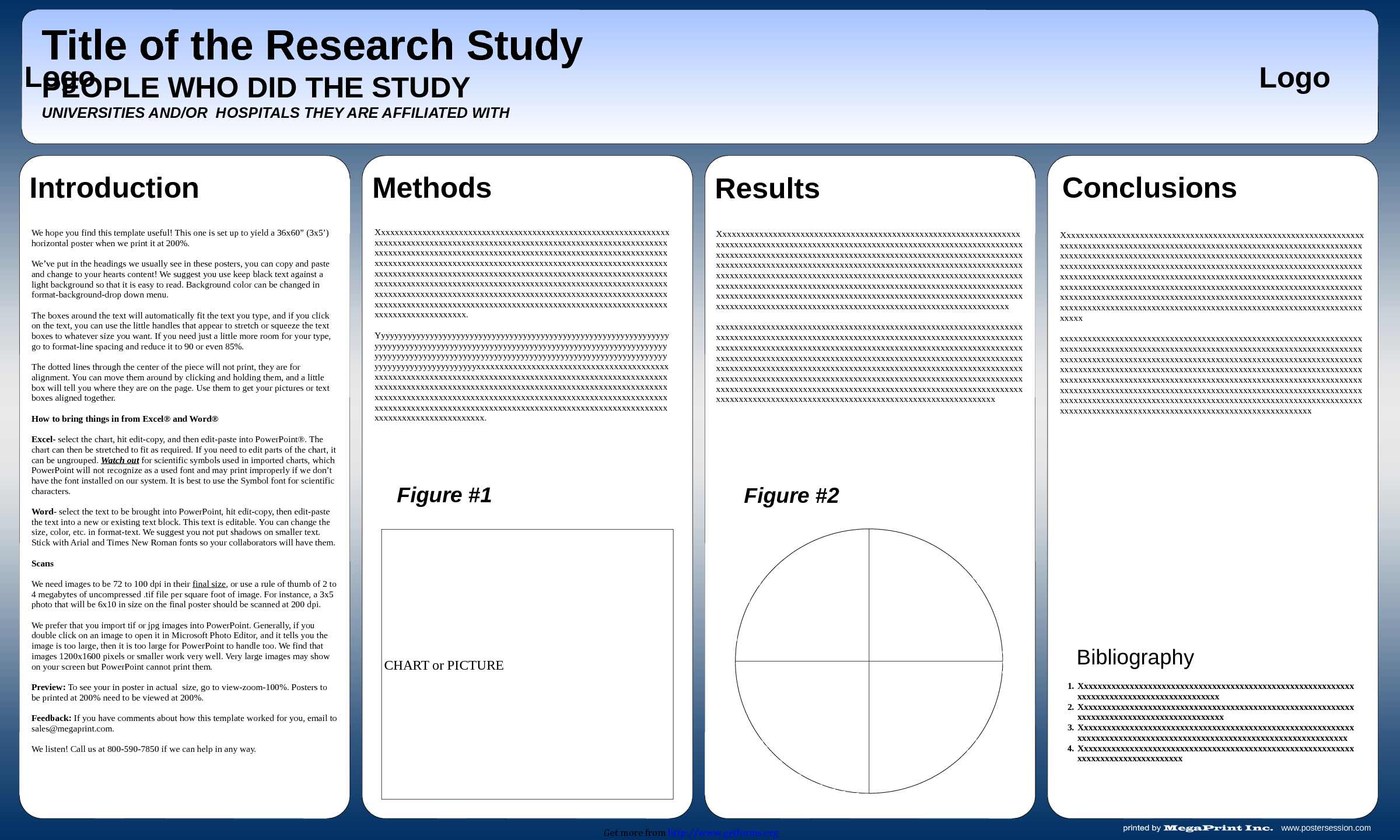Click the sales@megaprint.com email address
Viewport: 1400px width, 840px height.
(x=73, y=729)
